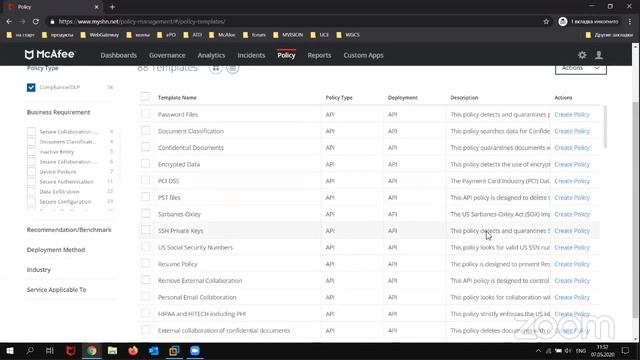Open the user profile icon
The image size is (640, 360).
(599, 55)
